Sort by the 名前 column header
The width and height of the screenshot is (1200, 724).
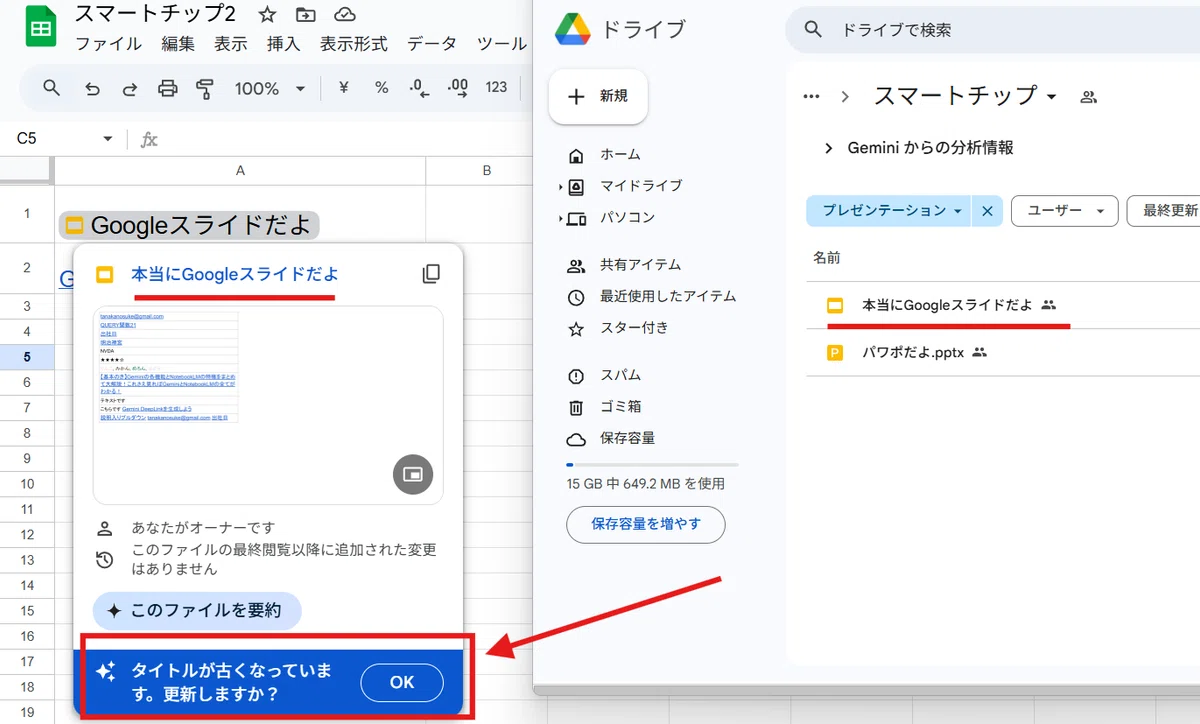(x=826, y=258)
